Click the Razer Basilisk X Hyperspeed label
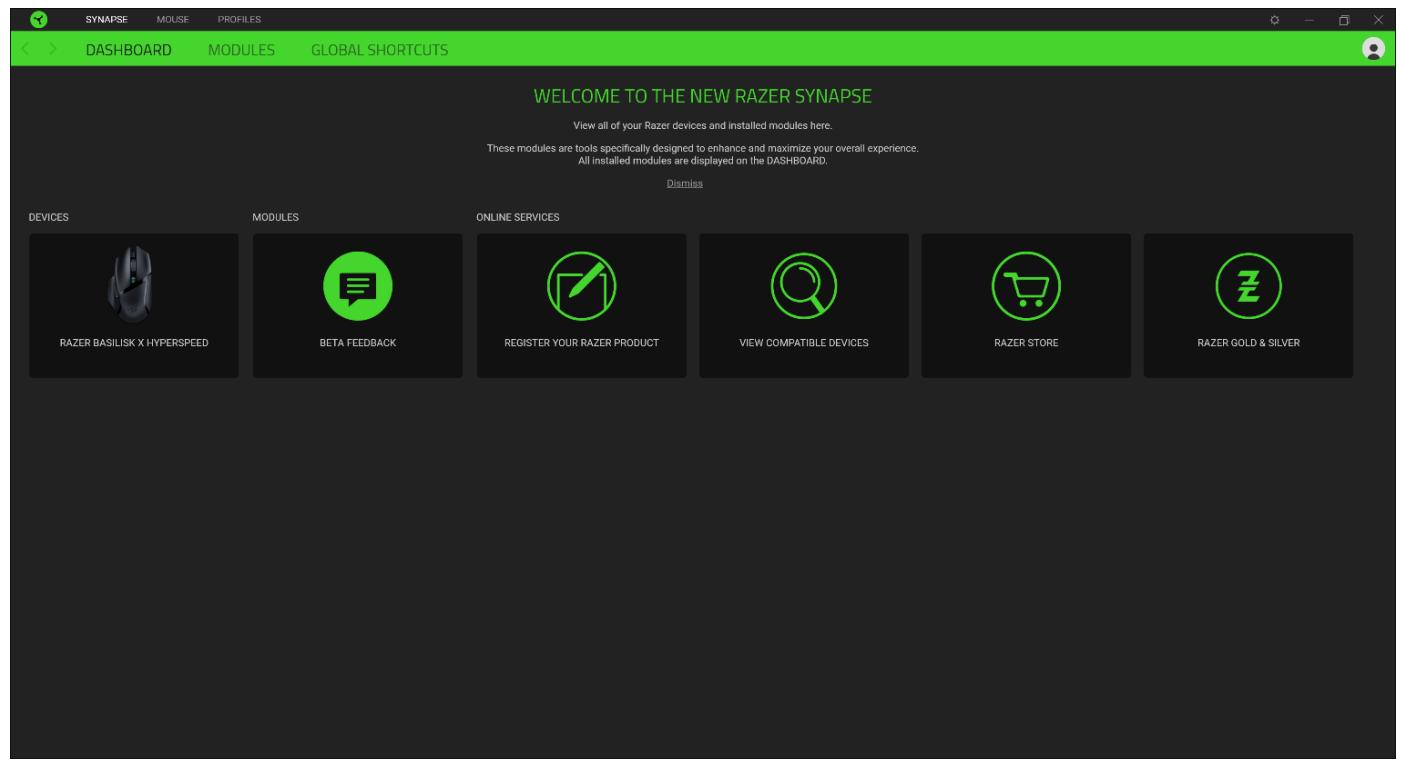Viewport: 1401px width, 765px height. pos(134,343)
